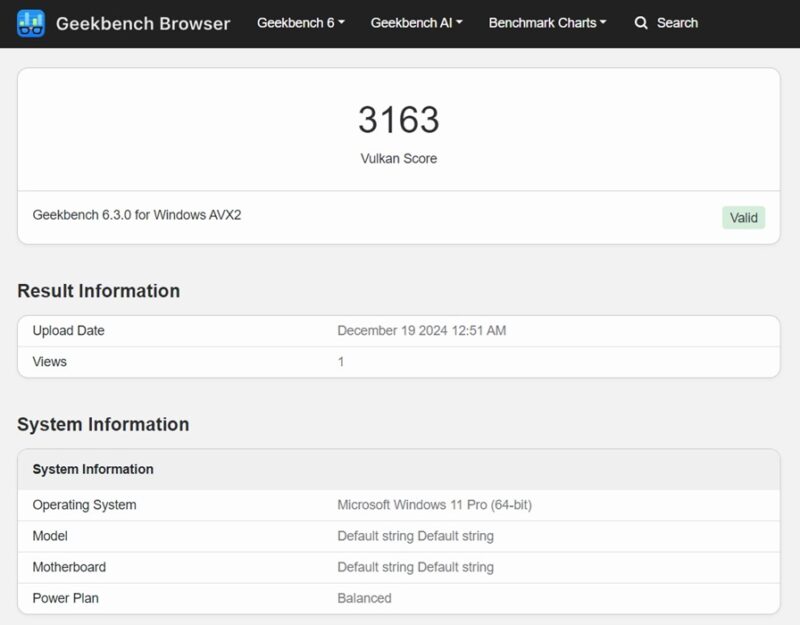
Task: Select the Upload Date row
Action: [x=67, y=330]
